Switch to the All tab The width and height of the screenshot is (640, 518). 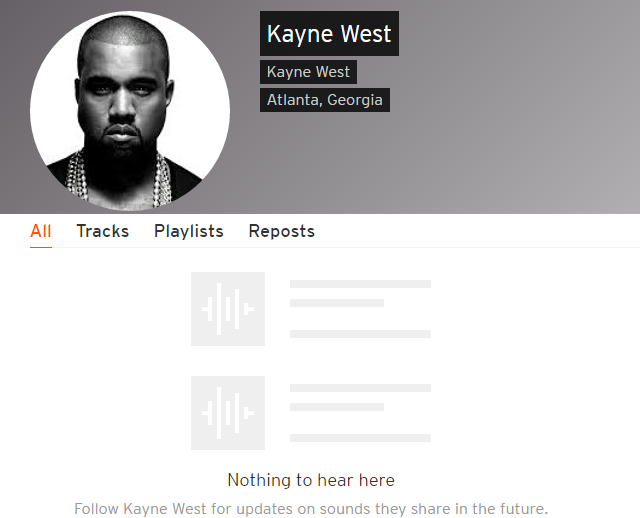[41, 231]
